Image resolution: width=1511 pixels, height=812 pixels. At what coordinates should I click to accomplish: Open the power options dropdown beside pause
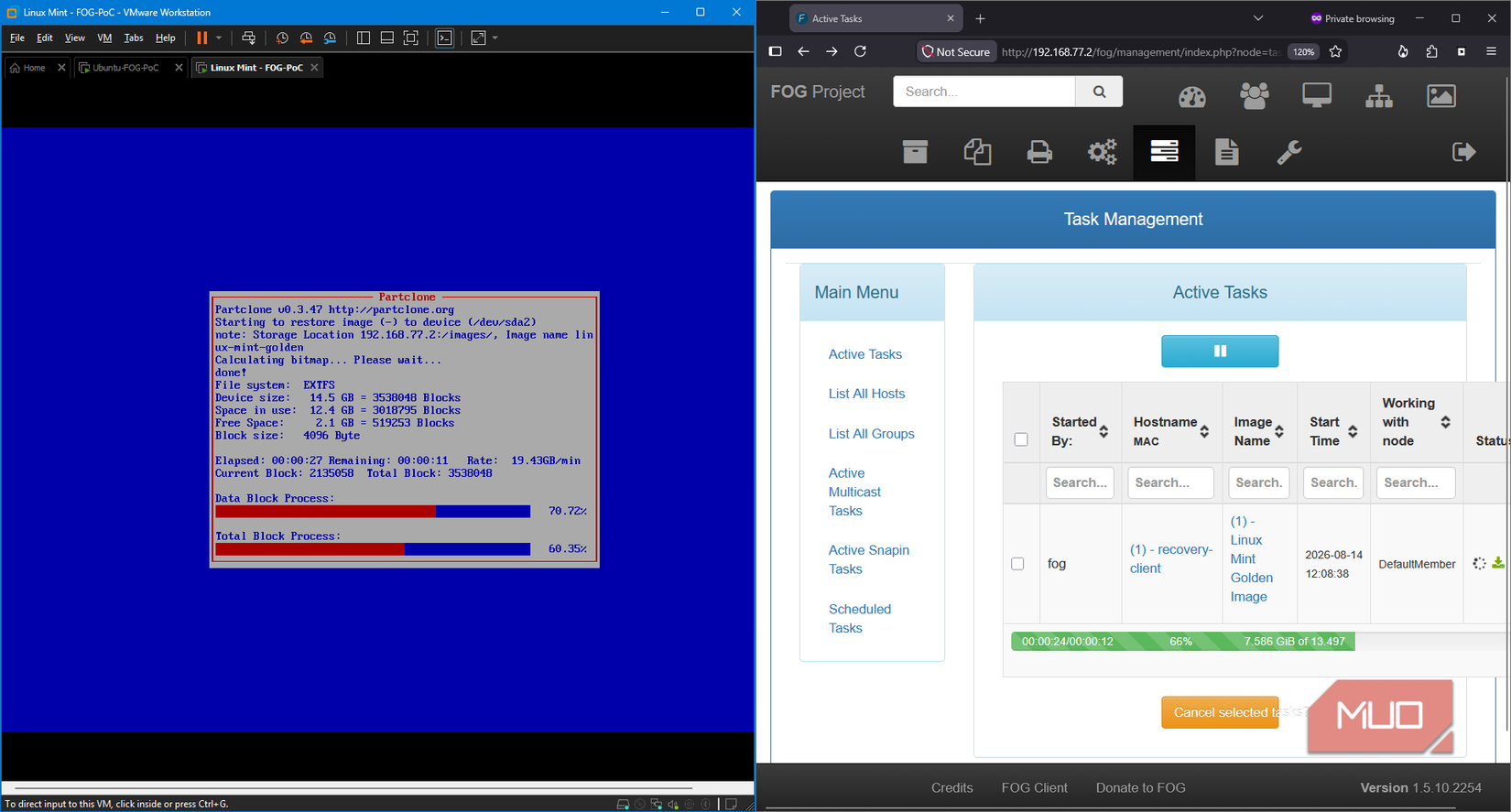coord(219,38)
